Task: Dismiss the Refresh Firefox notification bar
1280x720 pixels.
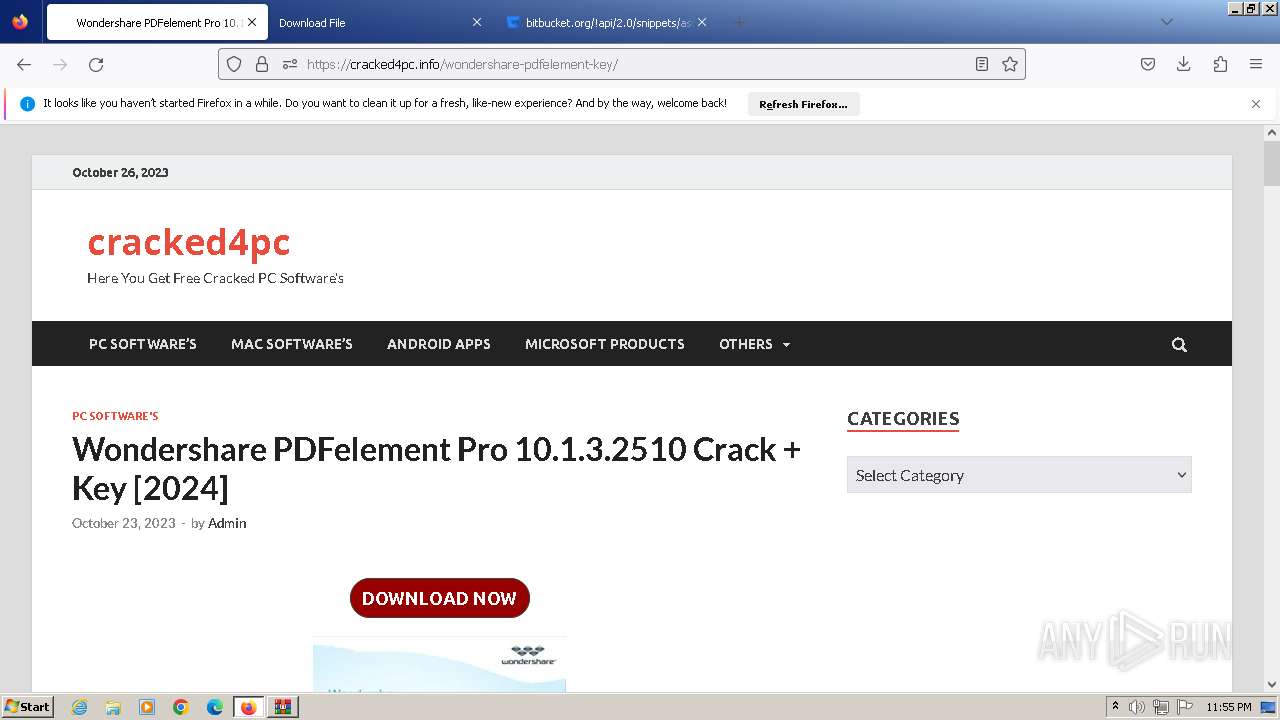Action: coord(1256,104)
